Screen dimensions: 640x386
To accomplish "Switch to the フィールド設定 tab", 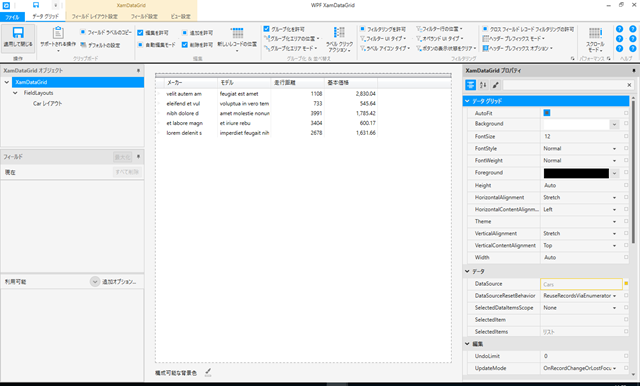I will 144,16.
